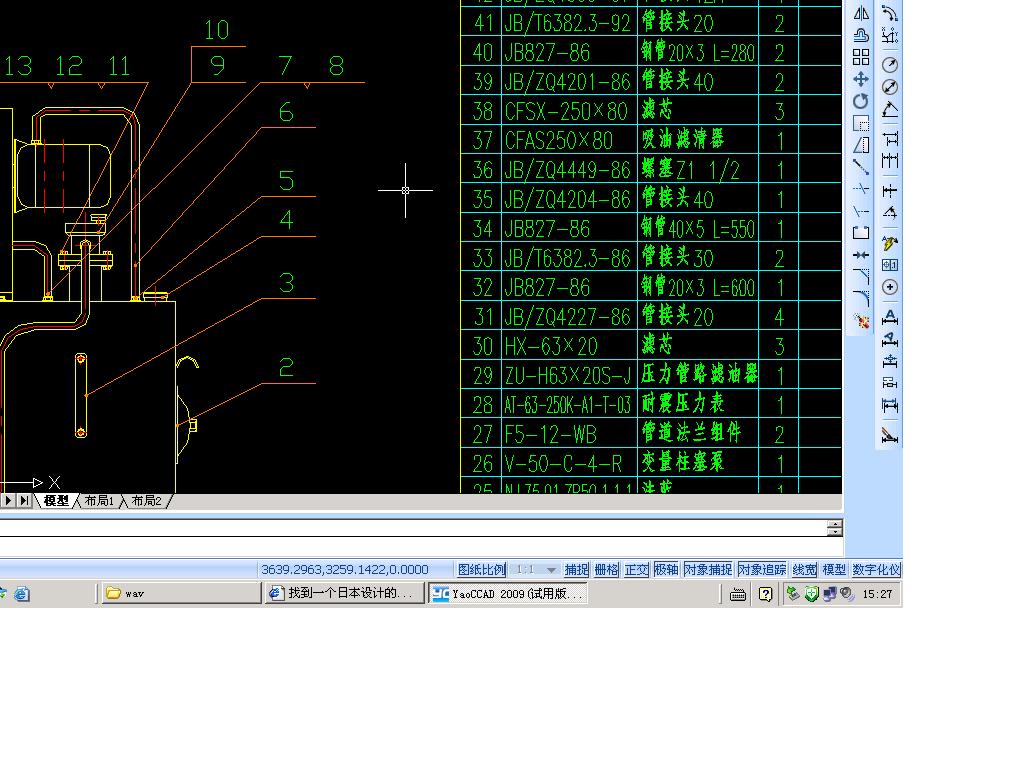The height and width of the screenshot is (768, 1024).
Task: Select part number 26 V-50-C-4-R cell
Action: (x=569, y=464)
